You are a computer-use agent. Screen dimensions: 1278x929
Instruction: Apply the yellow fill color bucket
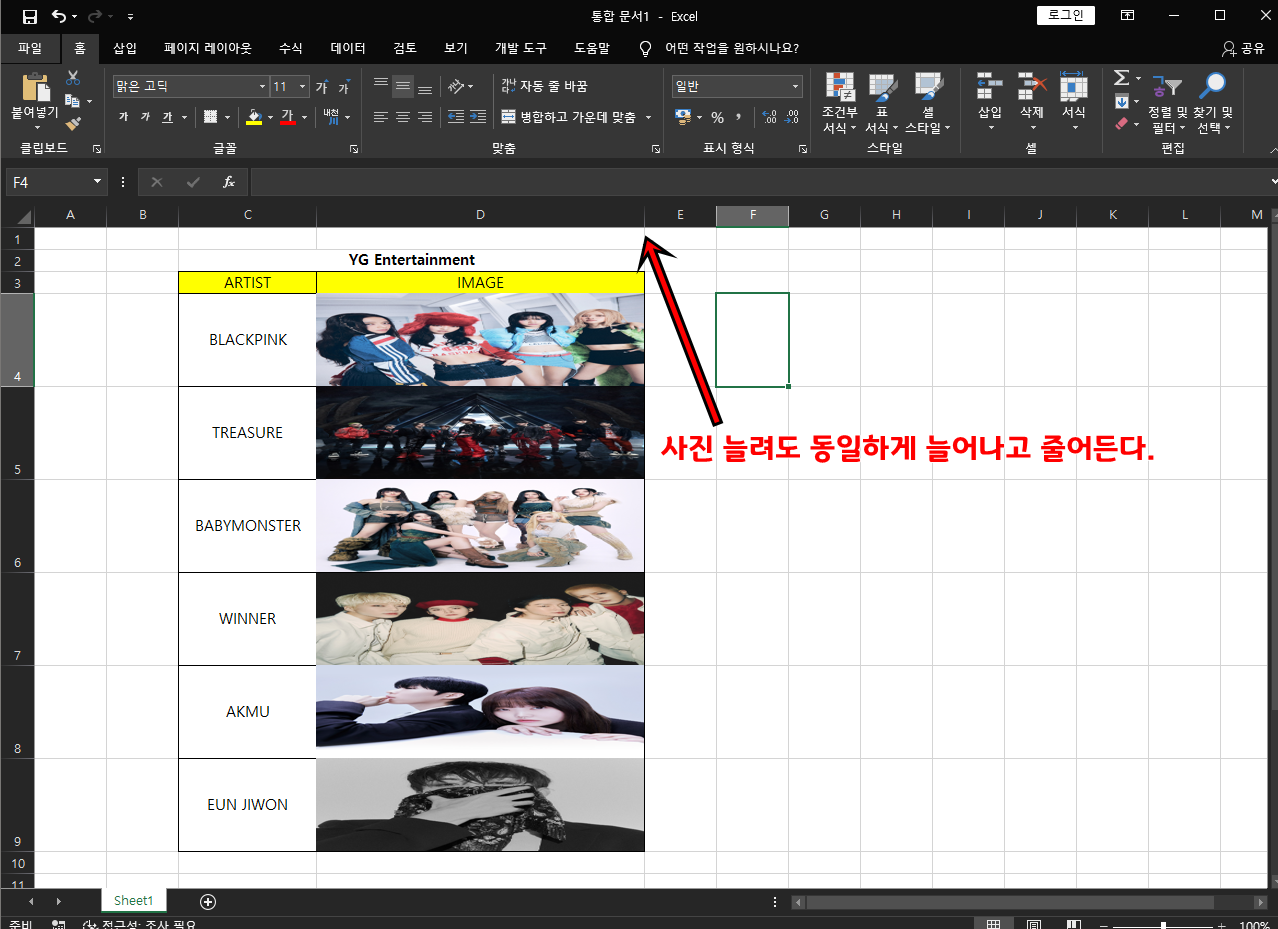[253, 117]
